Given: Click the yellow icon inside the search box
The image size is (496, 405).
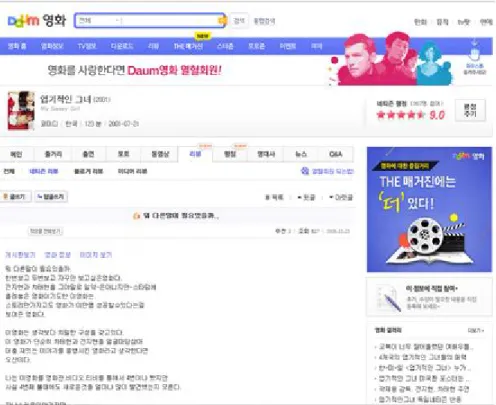Looking at the screenshot, I should [x=222, y=21].
